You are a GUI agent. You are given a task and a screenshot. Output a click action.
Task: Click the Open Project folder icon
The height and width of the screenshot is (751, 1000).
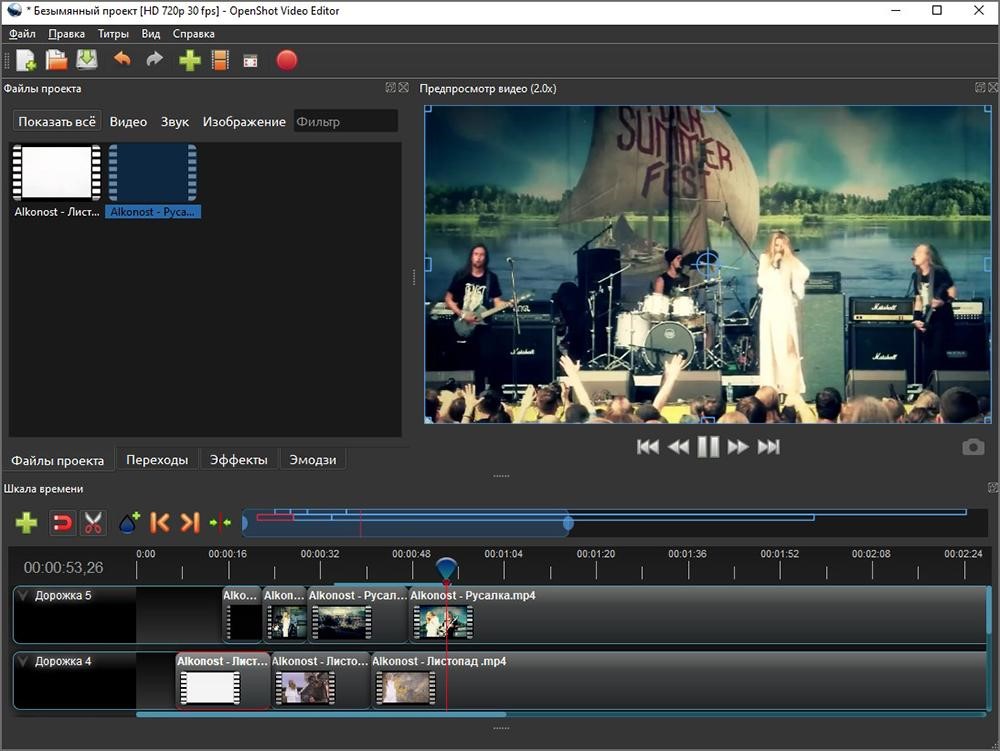(x=57, y=61)
